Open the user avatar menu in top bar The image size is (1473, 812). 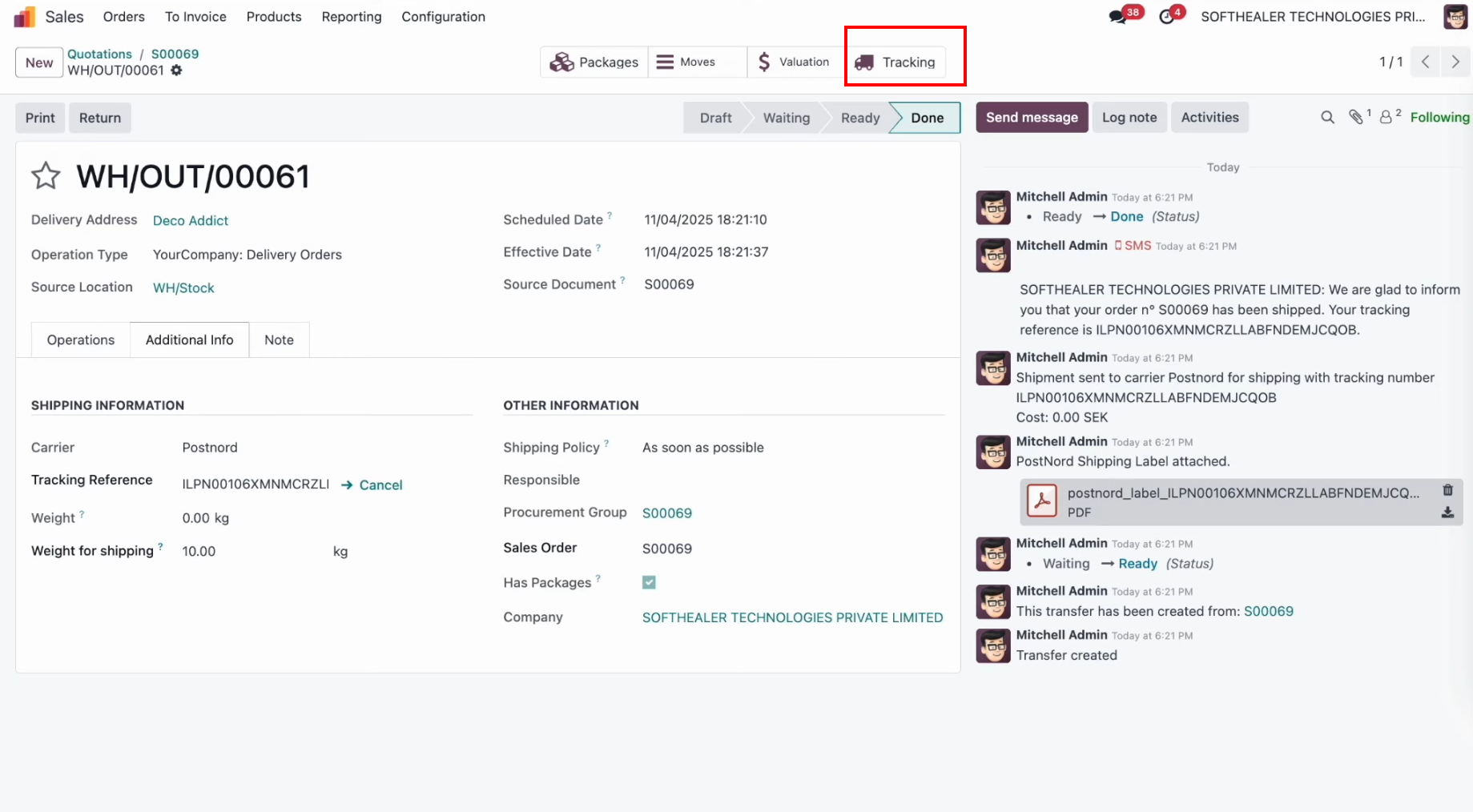click(1455, 17)
